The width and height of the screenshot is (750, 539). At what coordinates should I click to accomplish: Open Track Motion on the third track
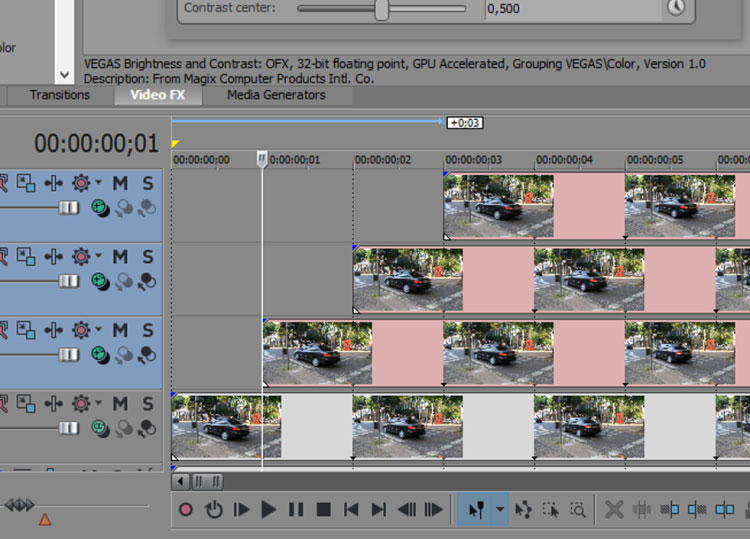pos(26,330)
